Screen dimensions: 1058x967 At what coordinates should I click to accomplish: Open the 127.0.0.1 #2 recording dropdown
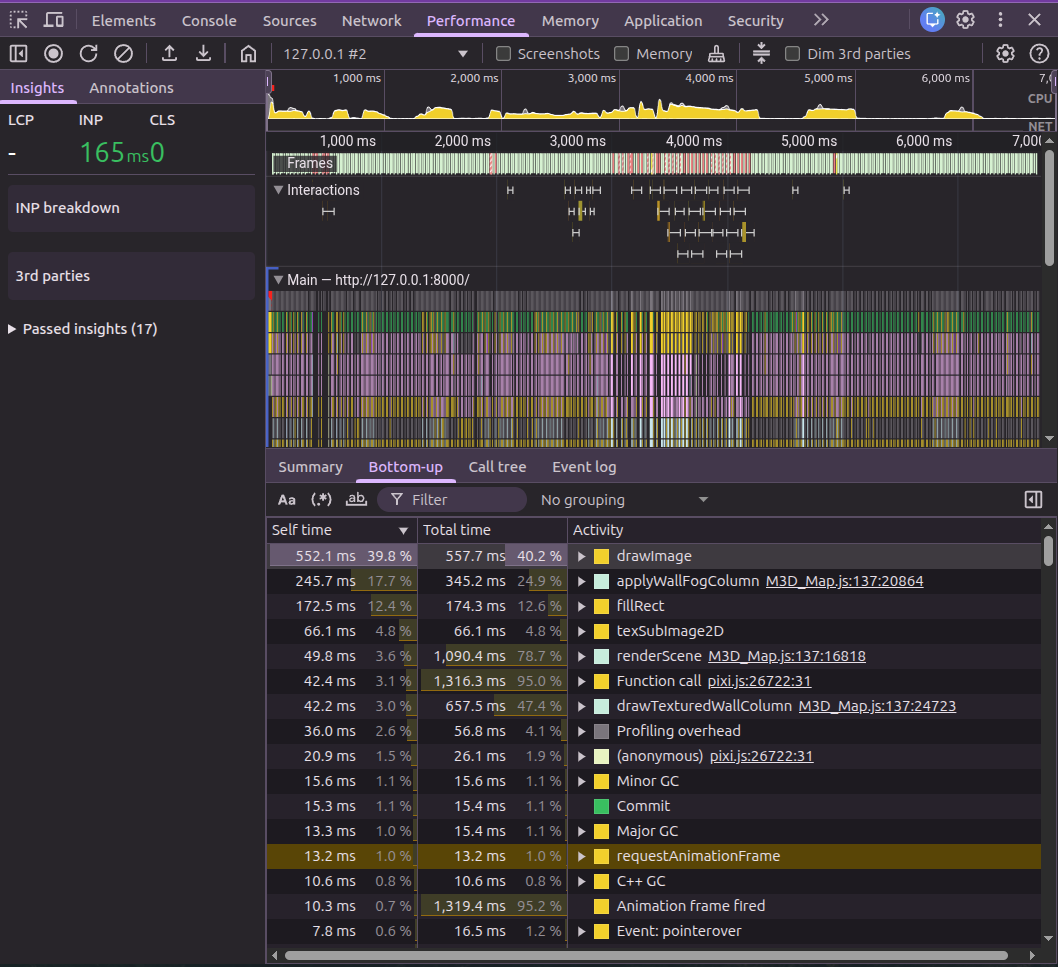click(x=375, y=53)
